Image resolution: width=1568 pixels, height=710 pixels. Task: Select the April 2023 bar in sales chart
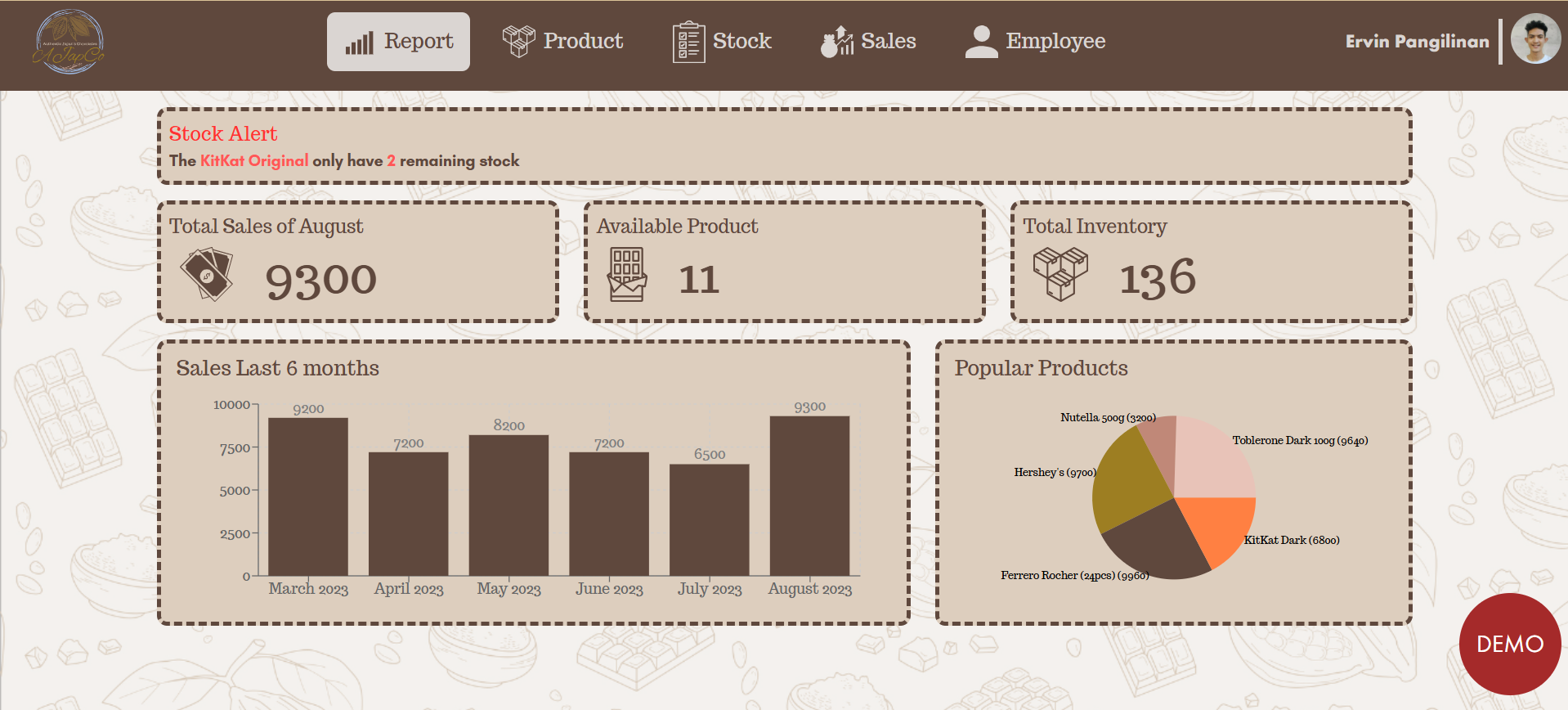(x=409, y=514)
